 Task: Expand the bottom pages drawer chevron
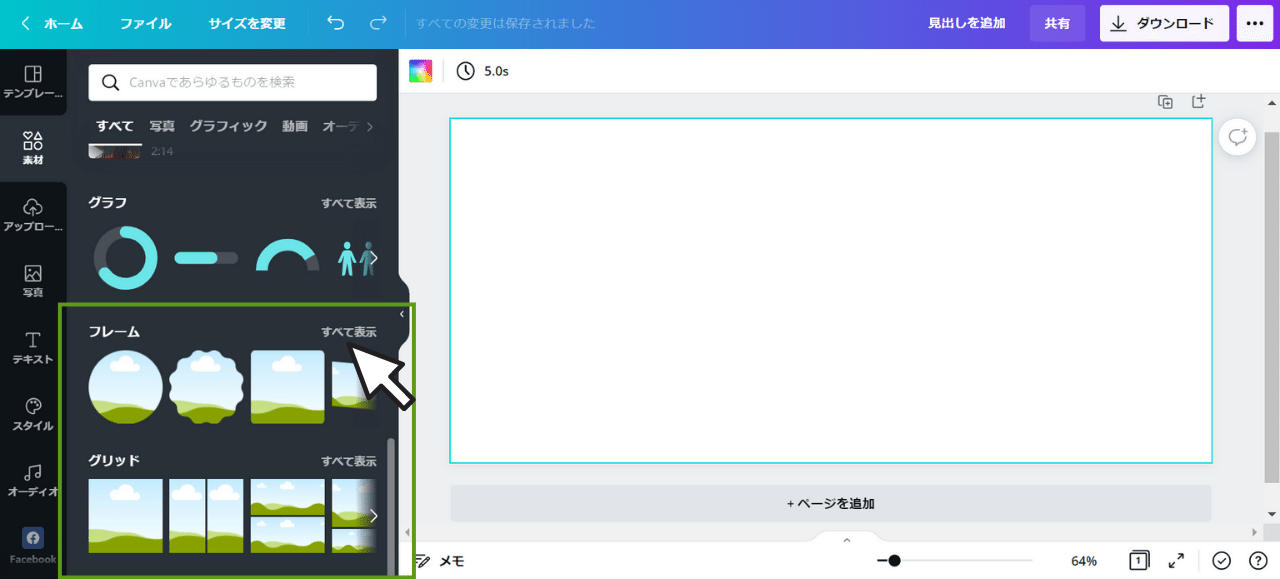[x=847, y=540]
